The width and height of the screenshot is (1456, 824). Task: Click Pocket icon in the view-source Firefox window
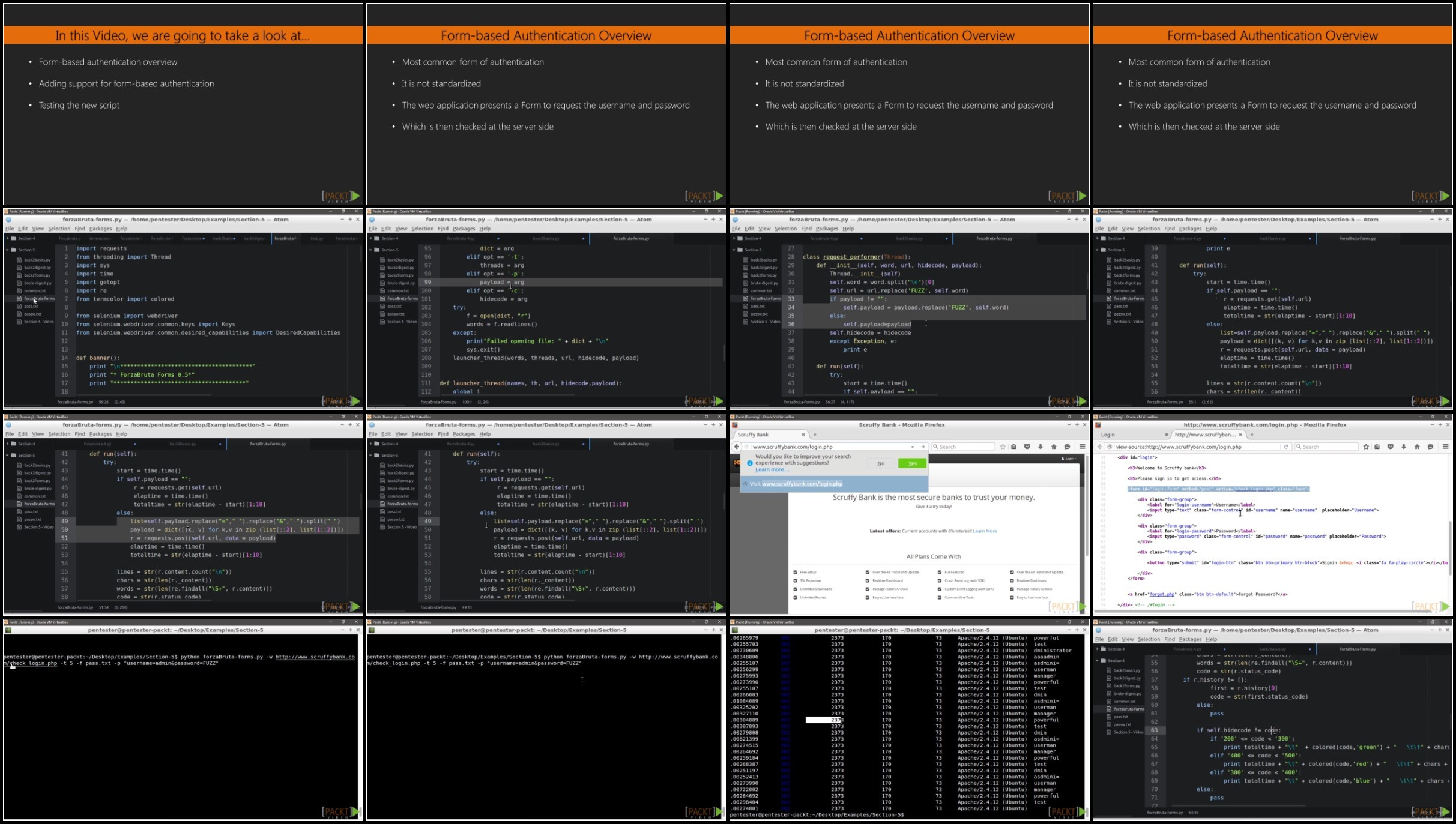[x=1391, y=447]
